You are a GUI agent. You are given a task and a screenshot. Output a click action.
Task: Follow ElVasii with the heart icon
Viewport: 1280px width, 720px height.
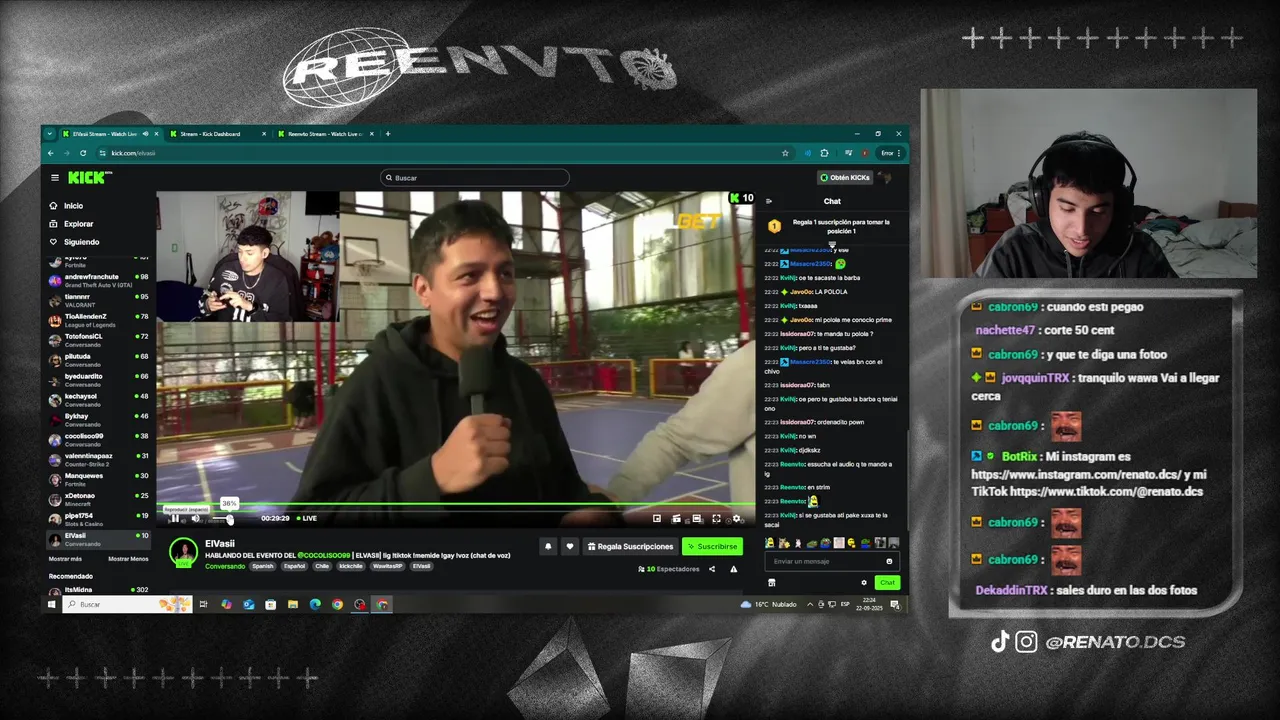570,546
